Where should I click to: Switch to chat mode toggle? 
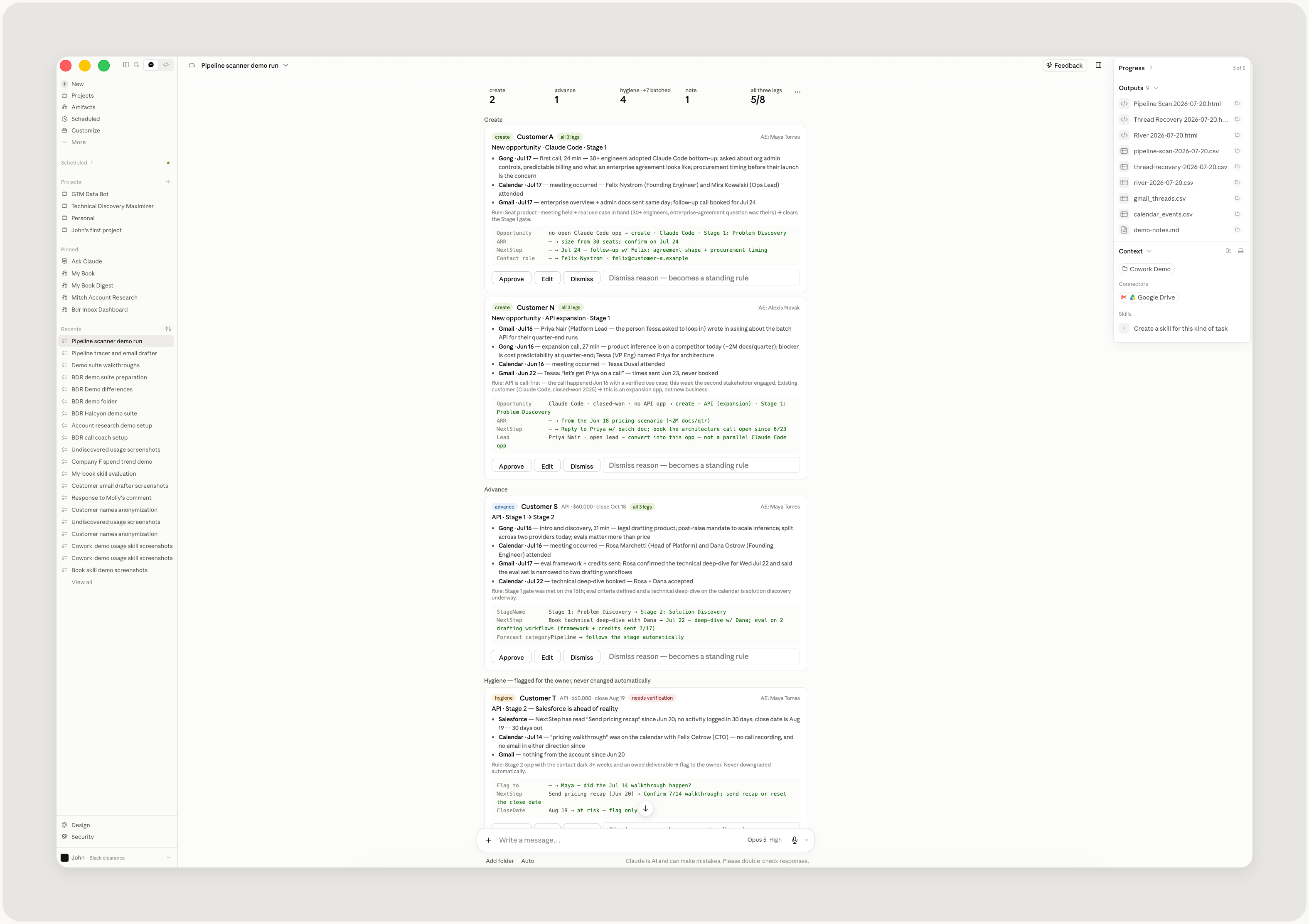pyautogui.click(x=151, y=65)
